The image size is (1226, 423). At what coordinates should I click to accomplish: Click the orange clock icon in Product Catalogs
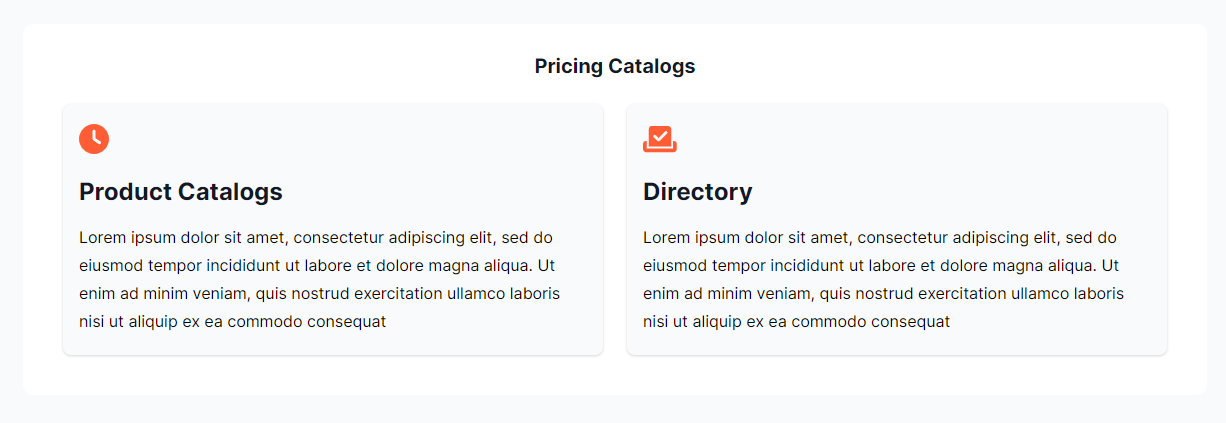(x=94, y=139)
